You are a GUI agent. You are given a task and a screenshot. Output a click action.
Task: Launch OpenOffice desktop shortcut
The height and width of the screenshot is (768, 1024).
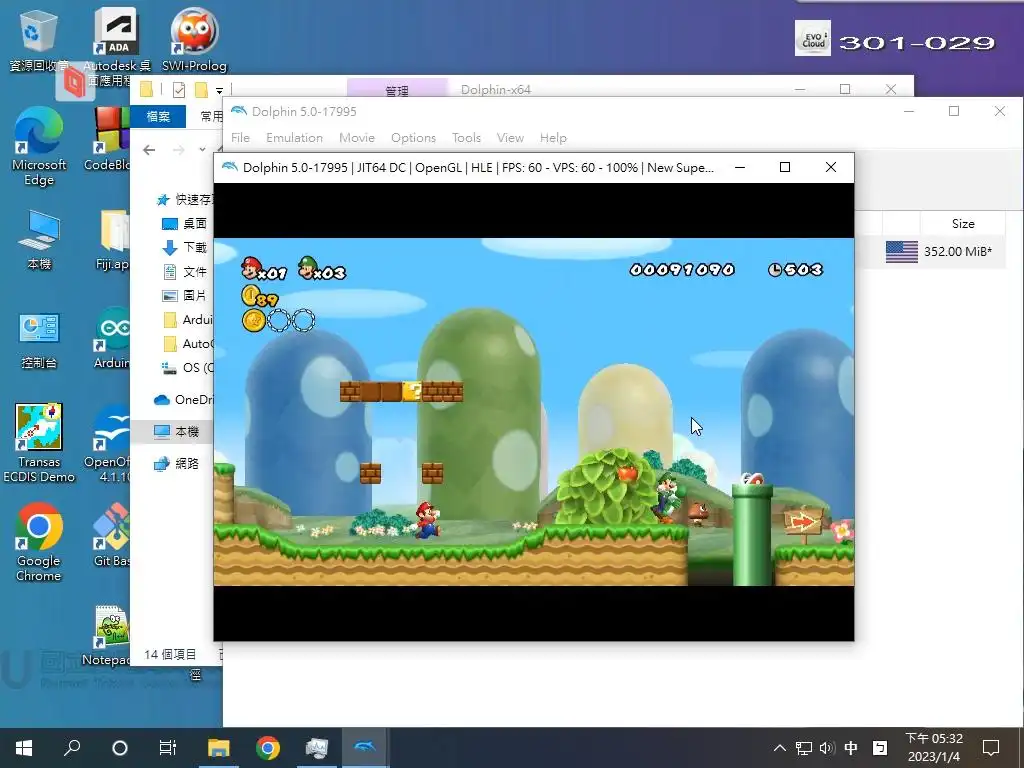tap(108, 444)
